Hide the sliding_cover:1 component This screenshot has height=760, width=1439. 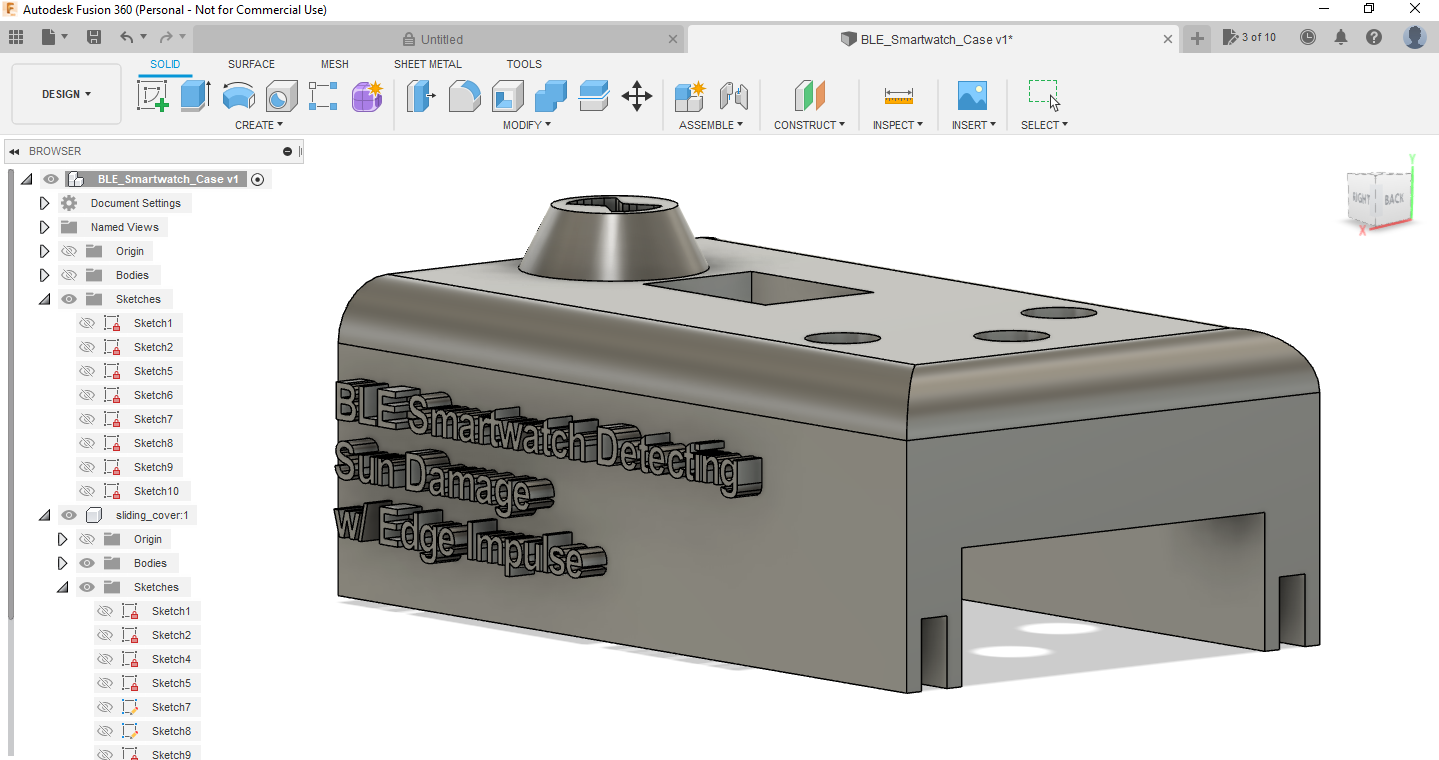tap(69, 515)
